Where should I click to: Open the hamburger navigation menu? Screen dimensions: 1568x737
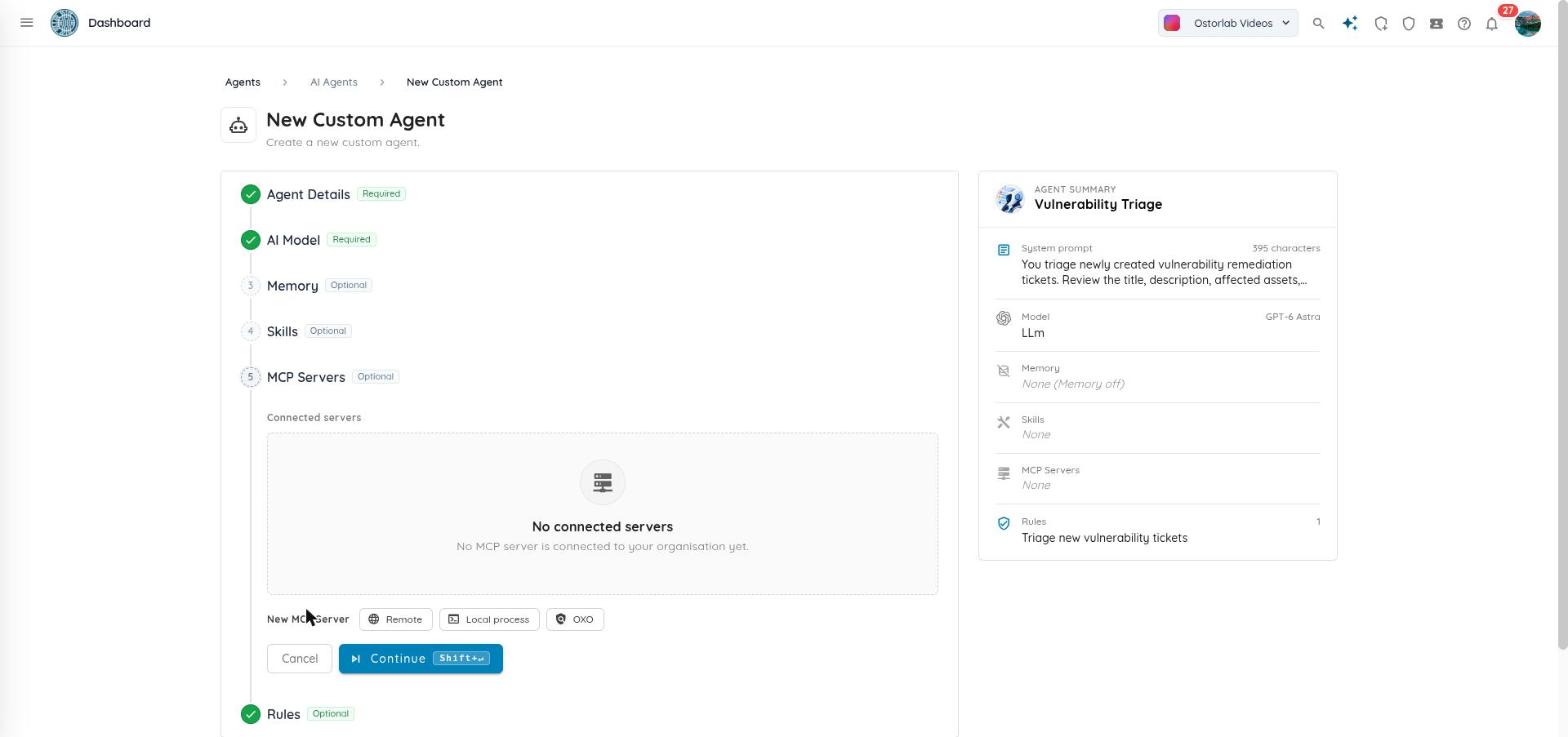tap(27, 22)
